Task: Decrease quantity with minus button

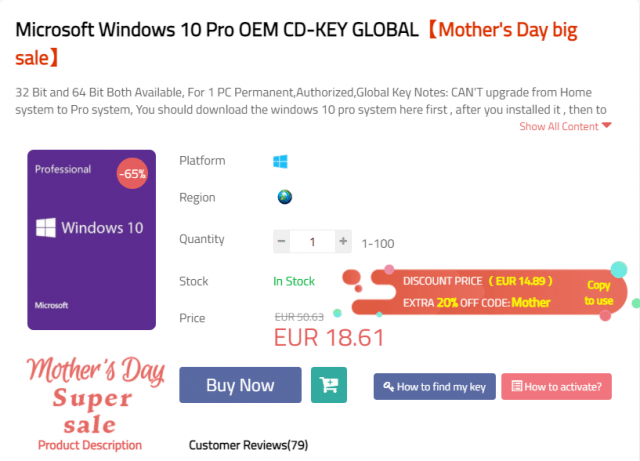Action: coord(282,241)
